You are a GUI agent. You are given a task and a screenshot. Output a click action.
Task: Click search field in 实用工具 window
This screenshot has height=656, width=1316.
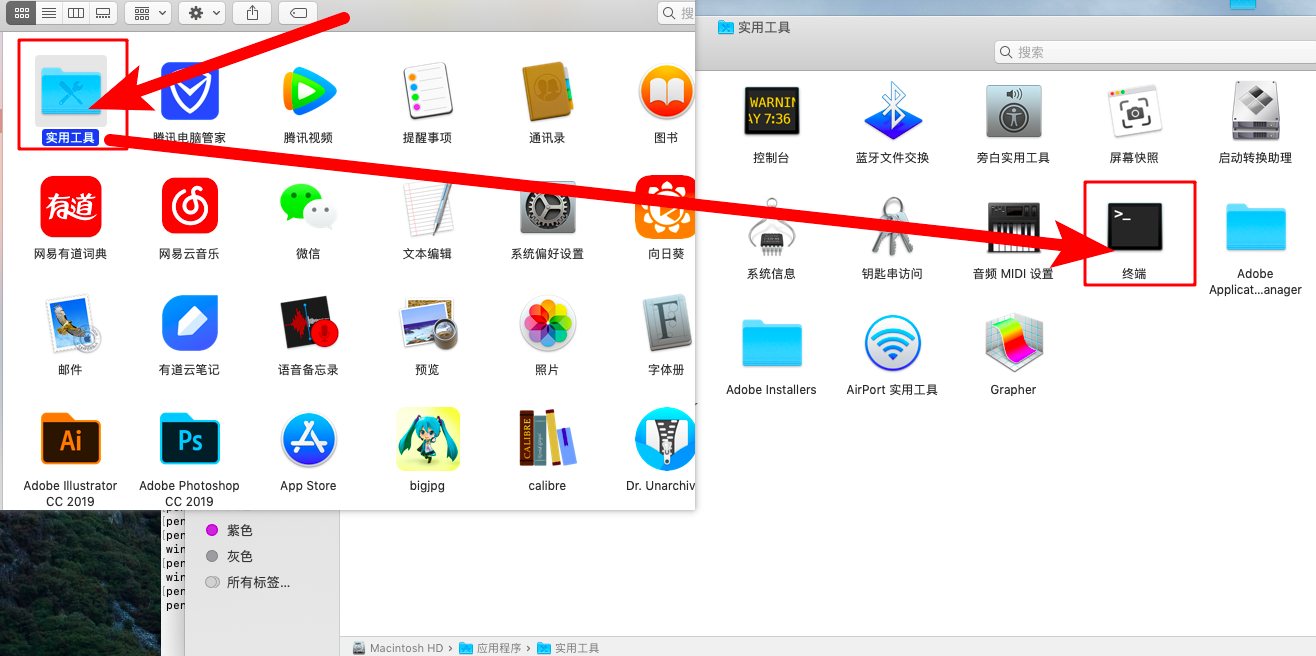(x=1155, y=52)
